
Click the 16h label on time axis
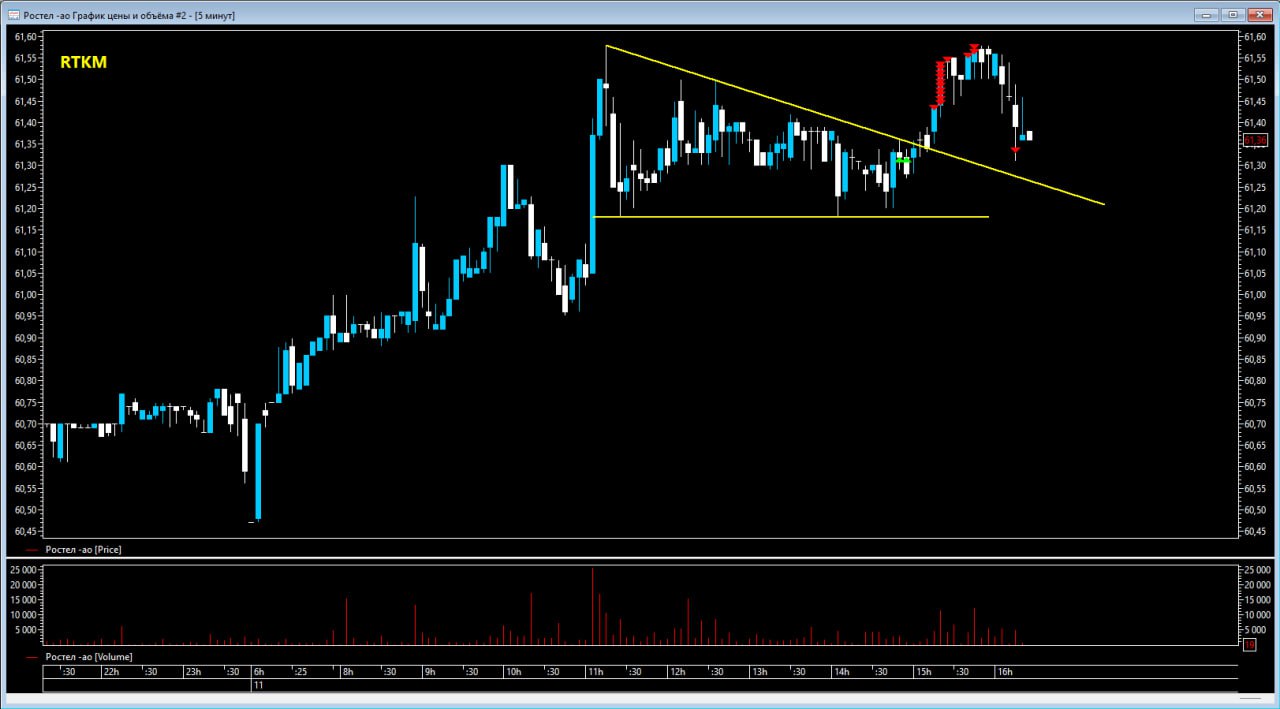click(x=1005, y=671)
